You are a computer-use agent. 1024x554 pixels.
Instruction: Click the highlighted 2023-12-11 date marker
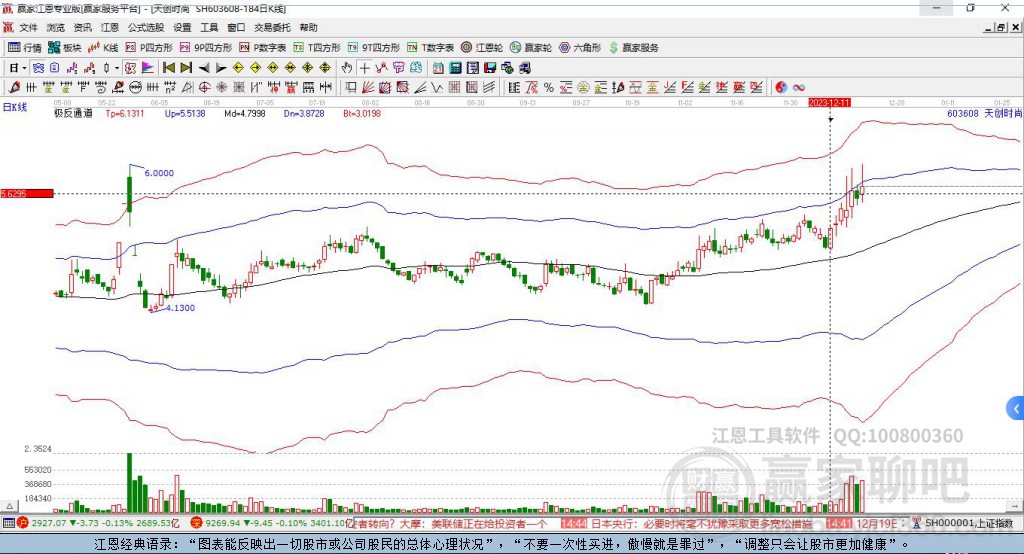tap(829, 103)
